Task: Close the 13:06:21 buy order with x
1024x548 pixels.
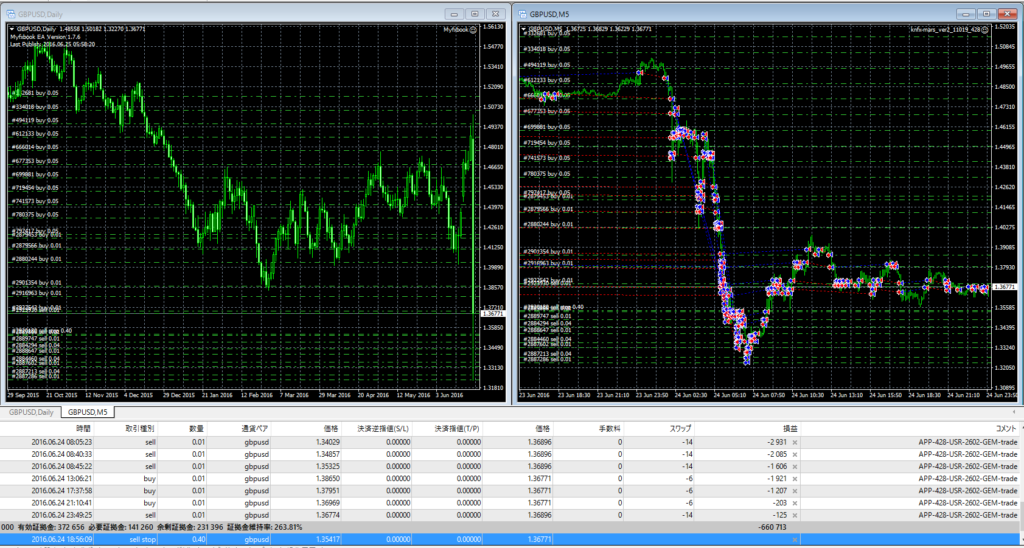Action: pyautogui.click(x=795, y=479)
